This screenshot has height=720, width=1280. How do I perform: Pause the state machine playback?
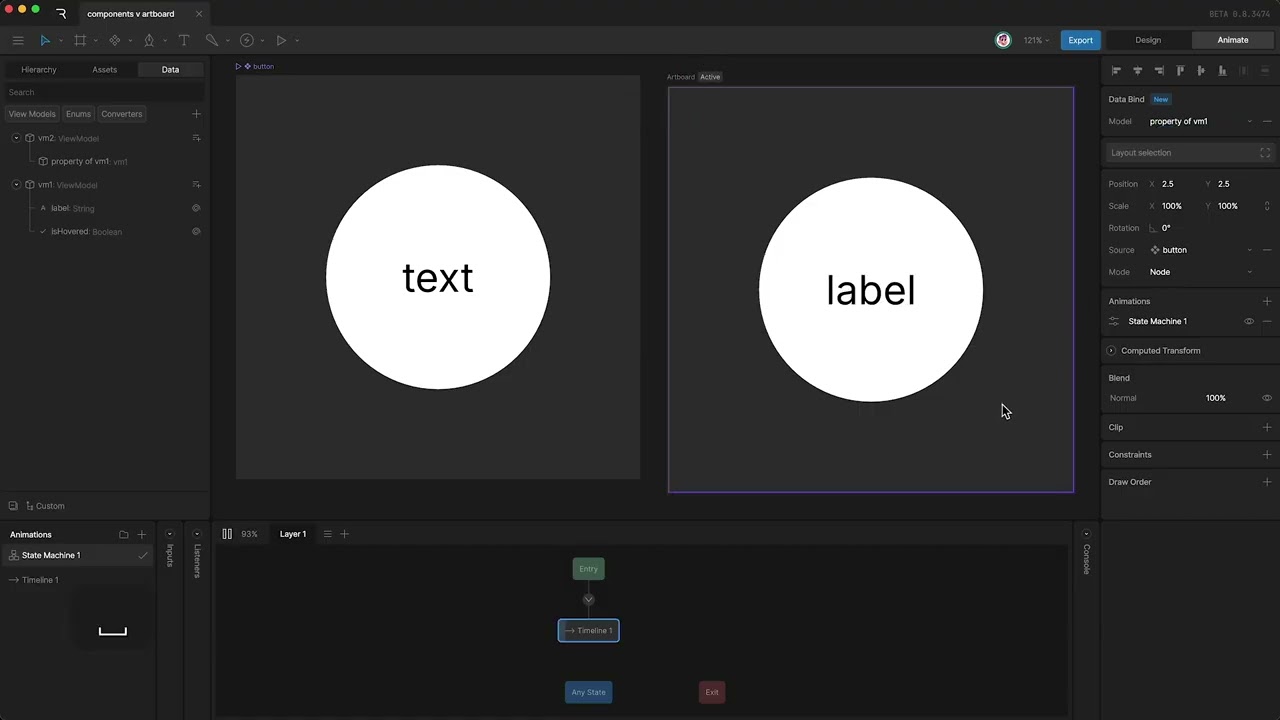click(227, 534)
